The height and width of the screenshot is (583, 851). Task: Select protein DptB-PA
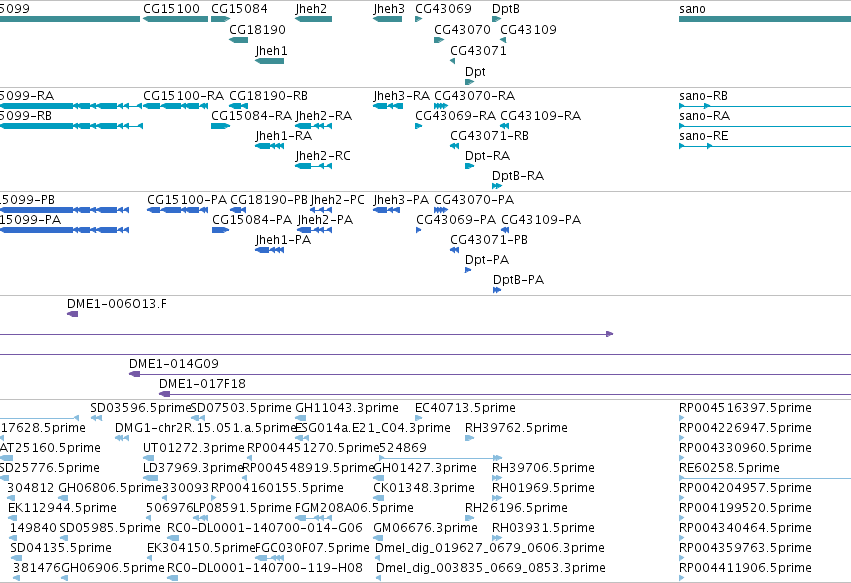coord(497,290)
